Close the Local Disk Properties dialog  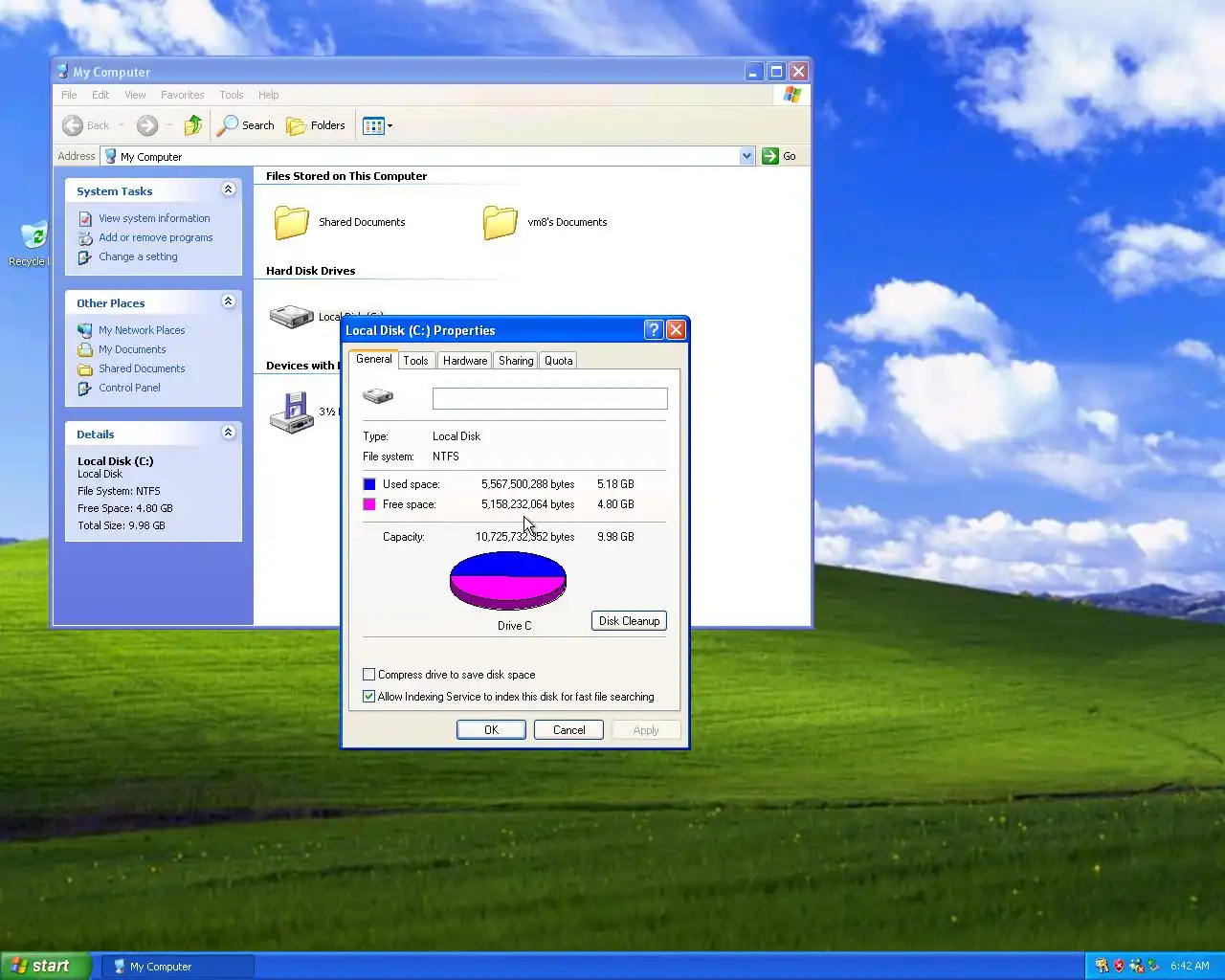coord(676,330)
